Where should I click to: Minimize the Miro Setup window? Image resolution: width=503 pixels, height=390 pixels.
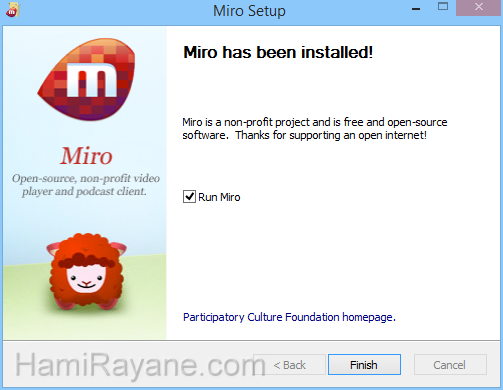[x=416, y=9]
